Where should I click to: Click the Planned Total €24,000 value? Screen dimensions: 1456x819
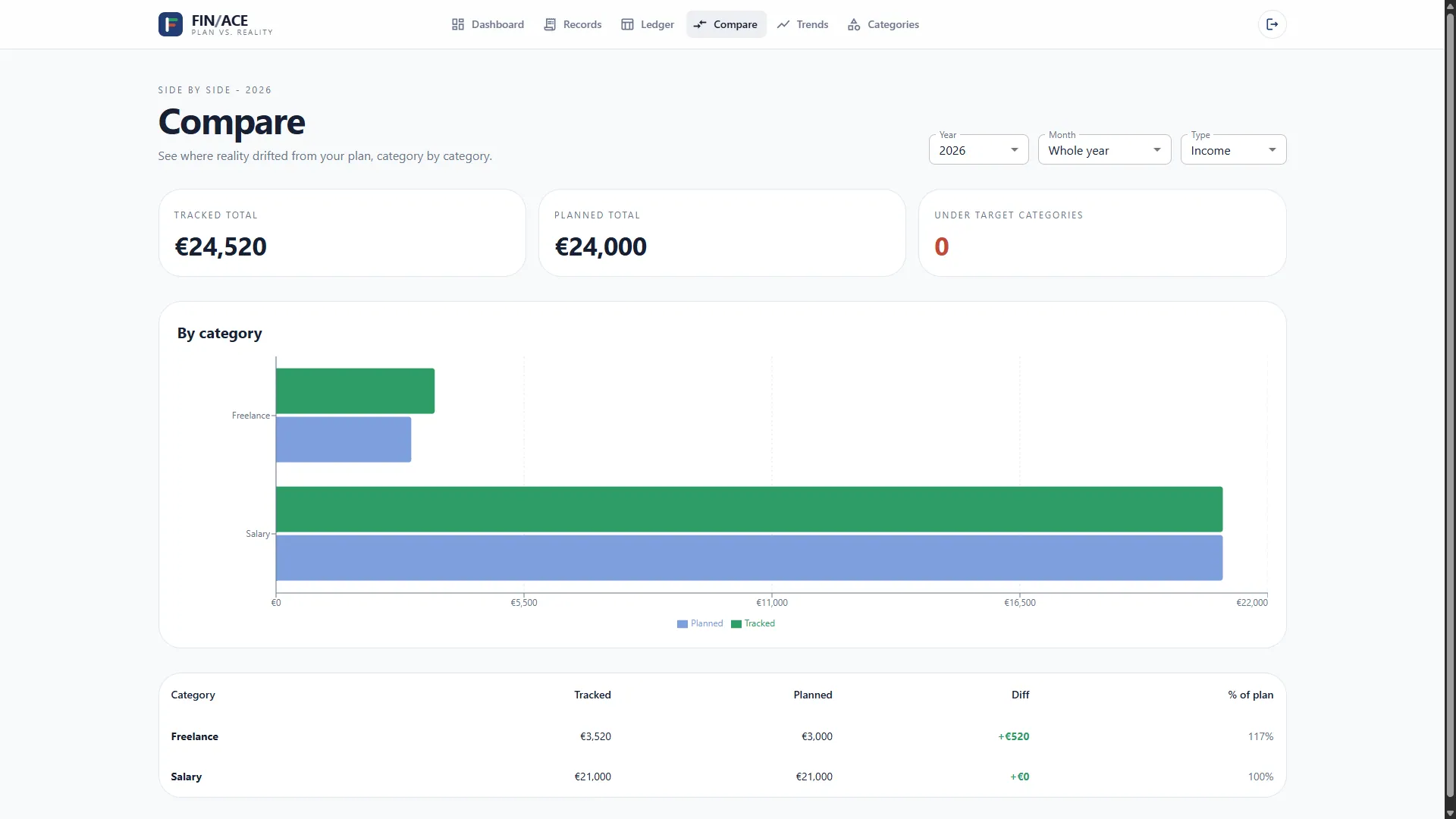point(601,246)
